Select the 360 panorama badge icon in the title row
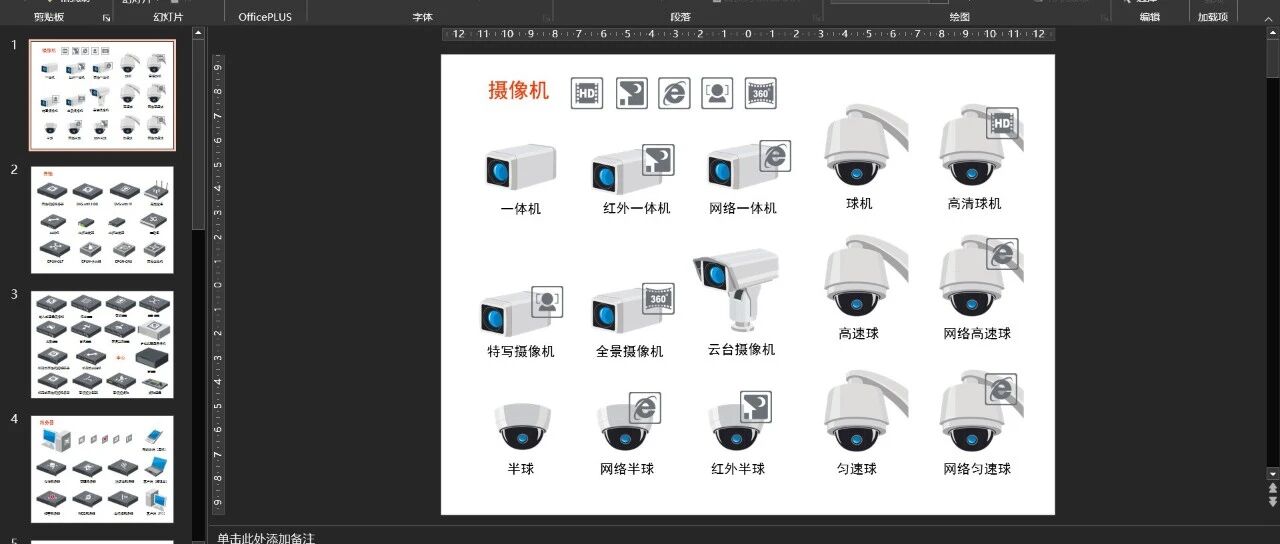 coord(761,93)
